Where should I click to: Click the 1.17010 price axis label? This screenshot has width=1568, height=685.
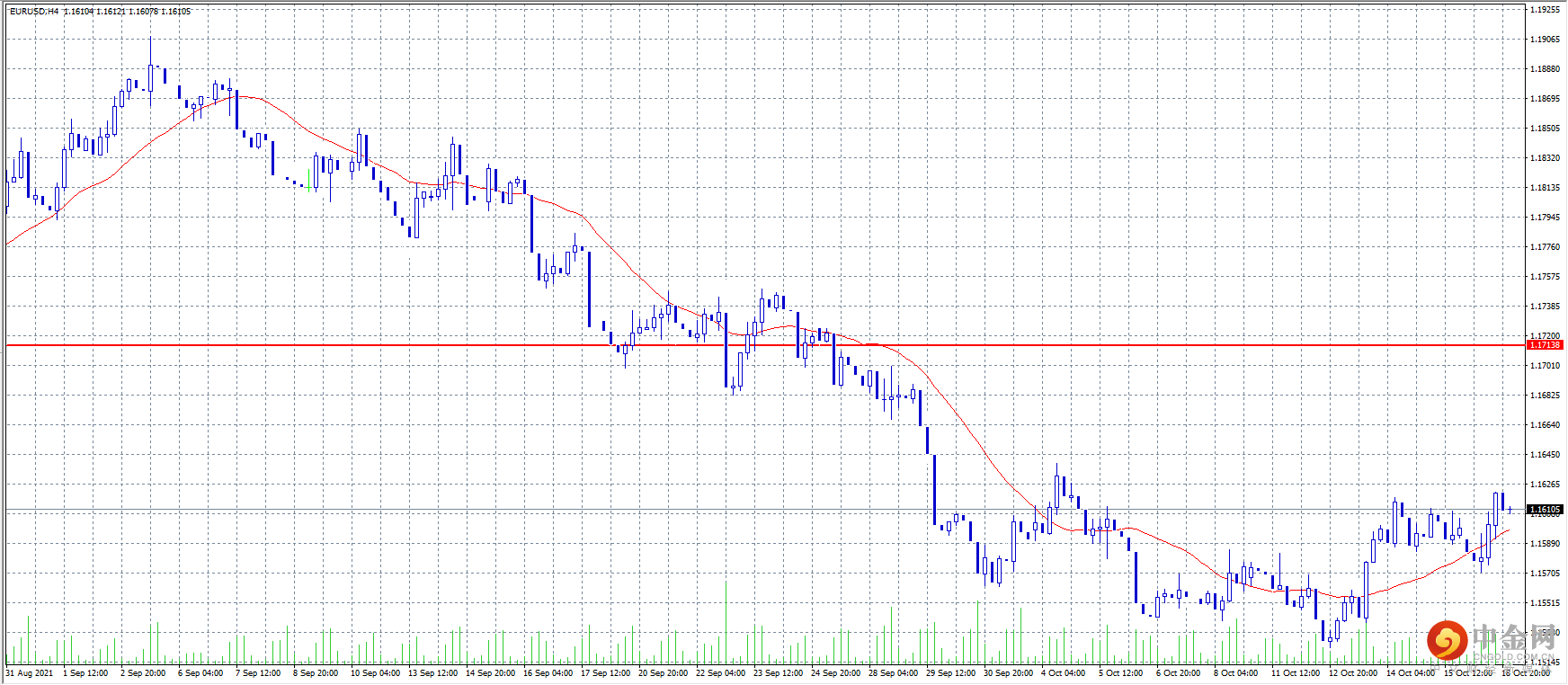coord(1546,366)
